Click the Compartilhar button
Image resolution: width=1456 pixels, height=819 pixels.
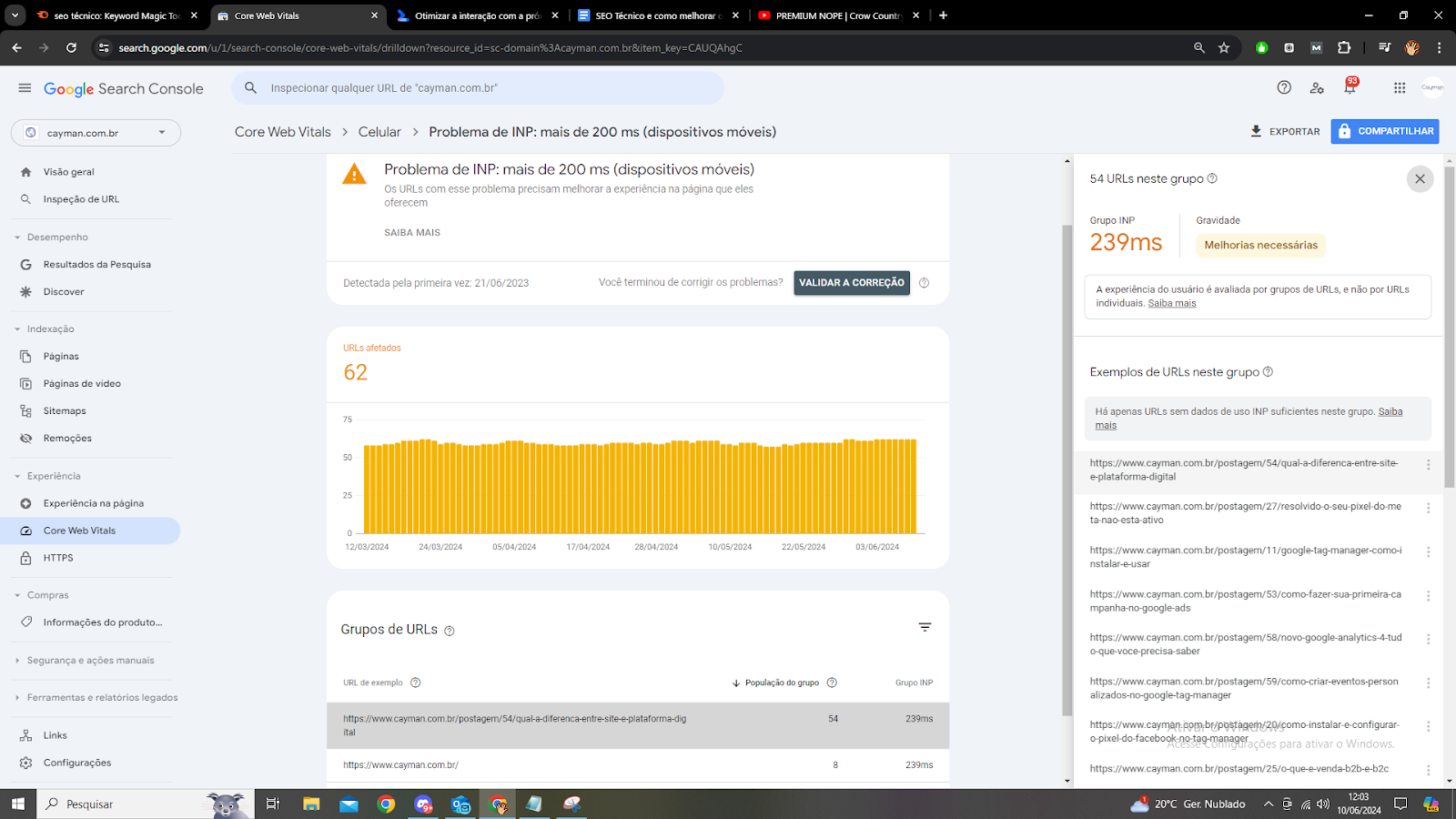(1385, 131)
